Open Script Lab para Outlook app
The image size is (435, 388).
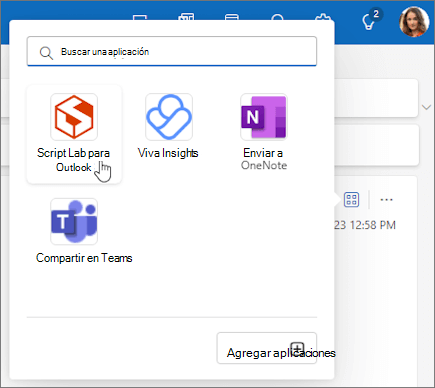tap(74, 134)
